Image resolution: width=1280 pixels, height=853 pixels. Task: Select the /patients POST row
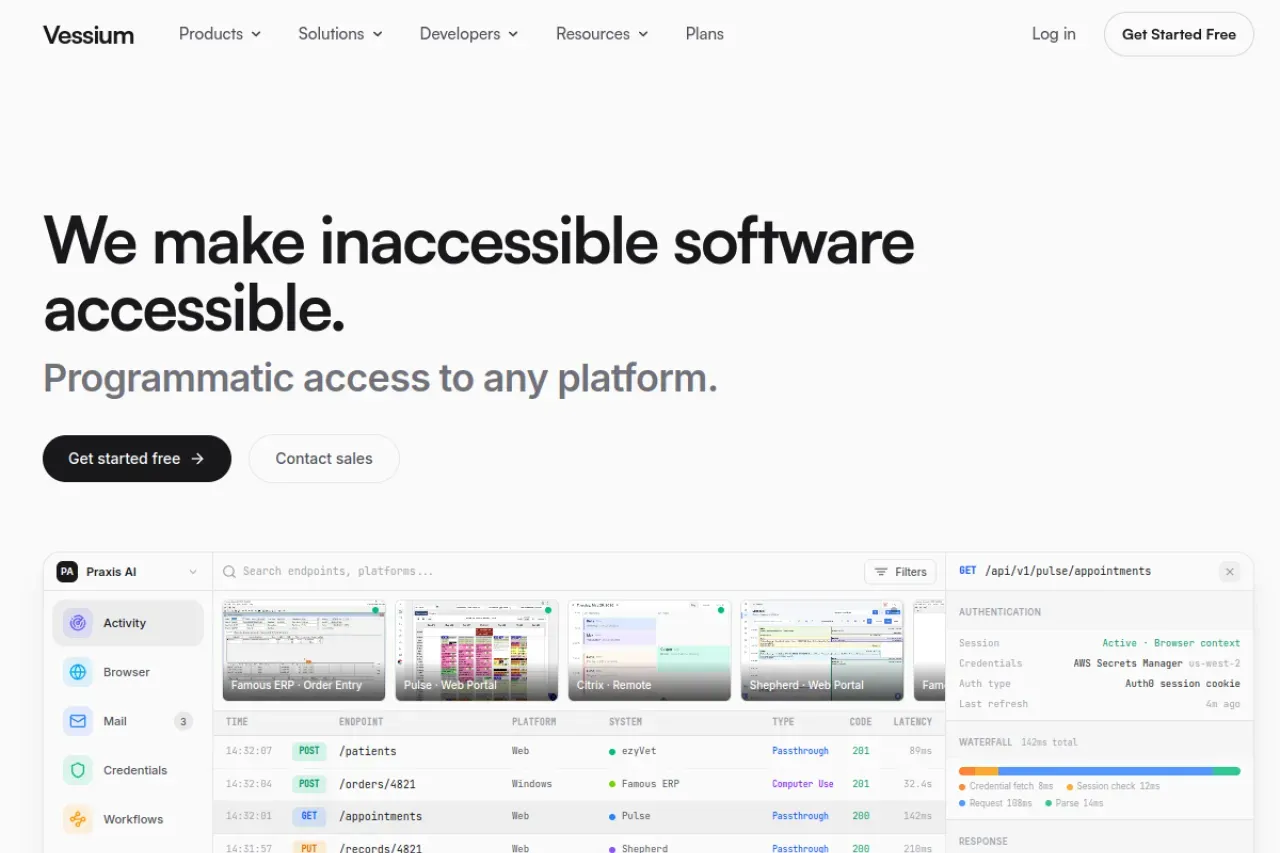click(579, 751)
